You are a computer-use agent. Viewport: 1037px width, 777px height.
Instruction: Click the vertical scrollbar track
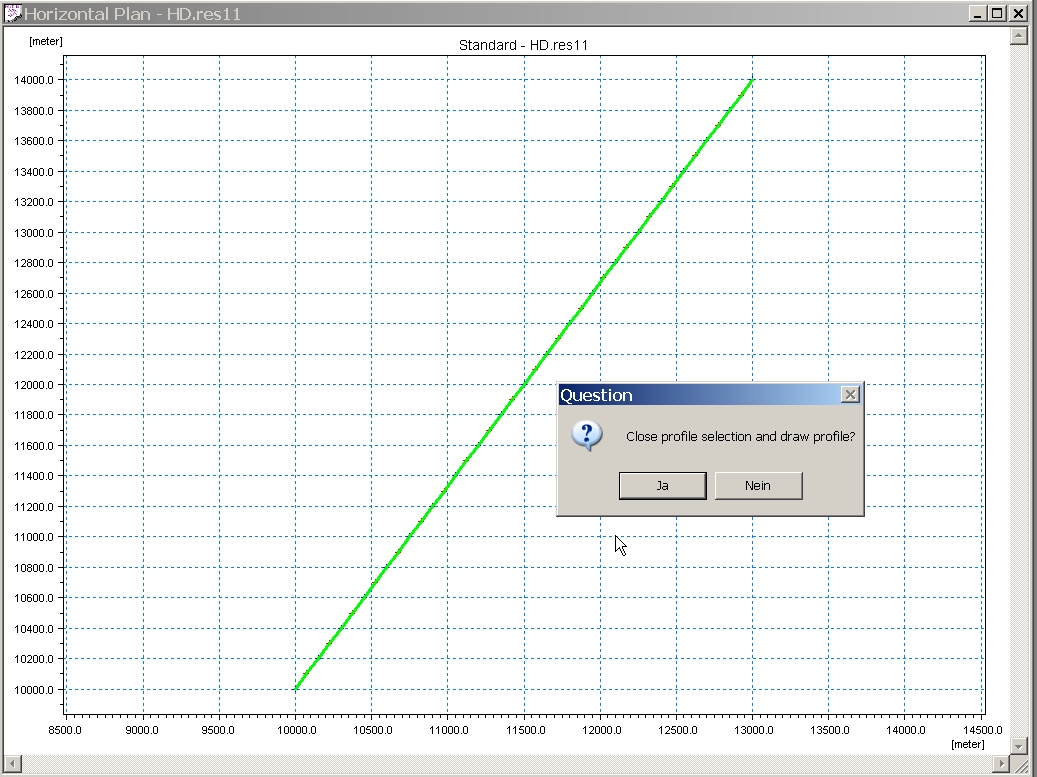tap(1019, 400)
